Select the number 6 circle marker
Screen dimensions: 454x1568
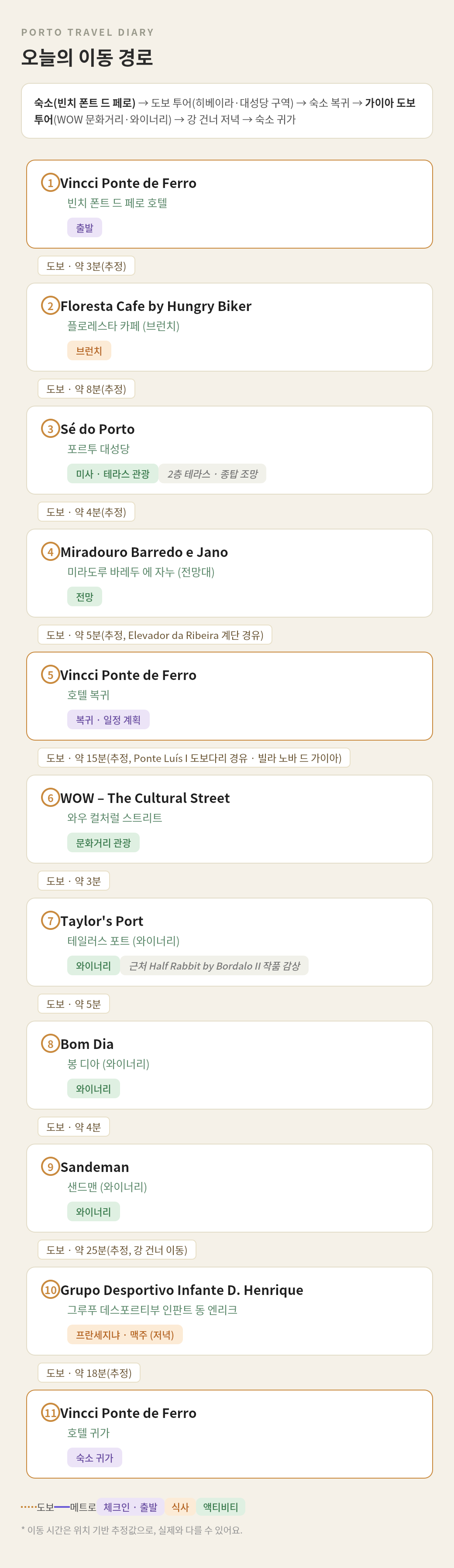50,797
